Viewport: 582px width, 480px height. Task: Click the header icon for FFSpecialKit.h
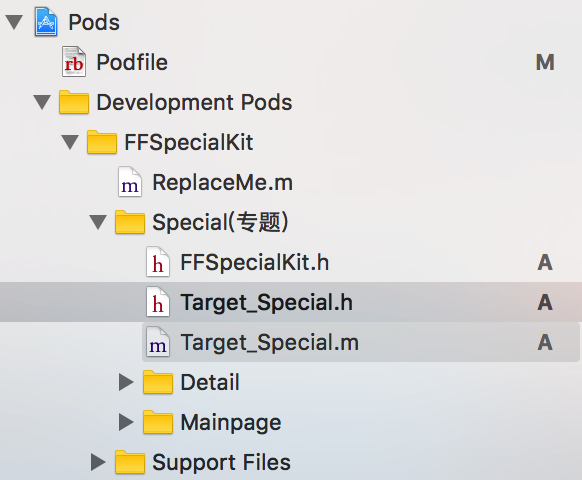point(158,262)
